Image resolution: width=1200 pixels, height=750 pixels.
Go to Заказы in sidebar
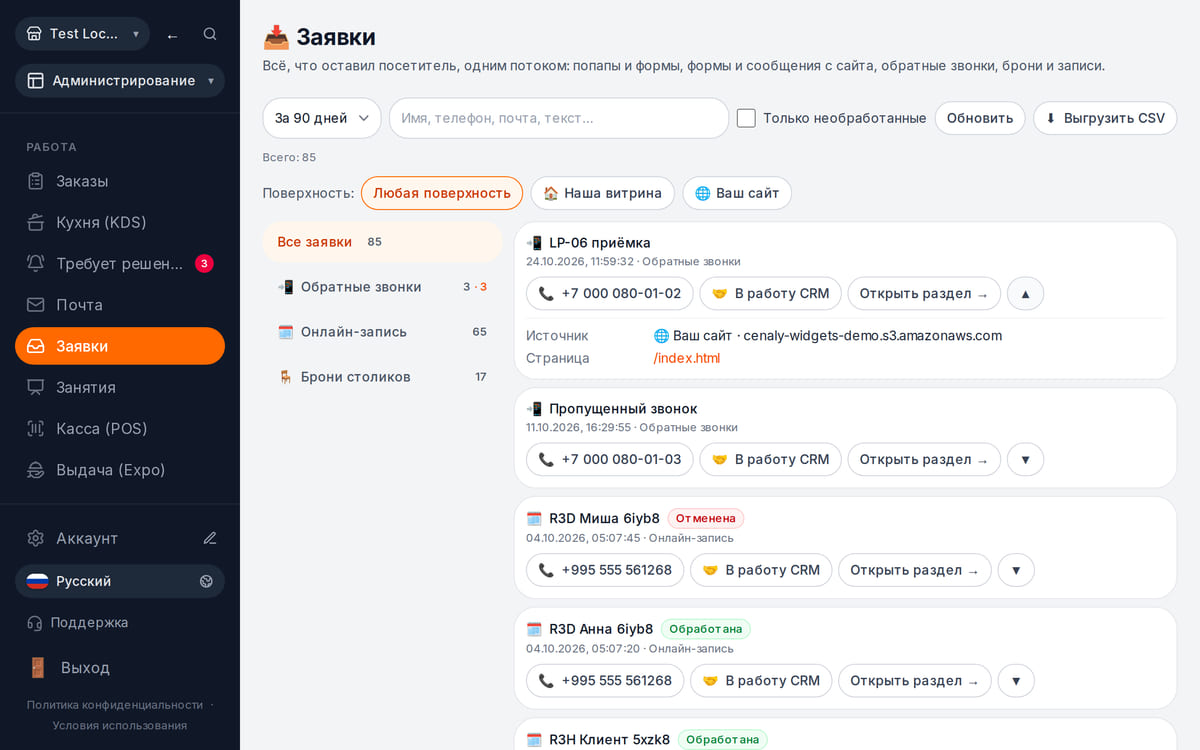(x=120, y=181)
